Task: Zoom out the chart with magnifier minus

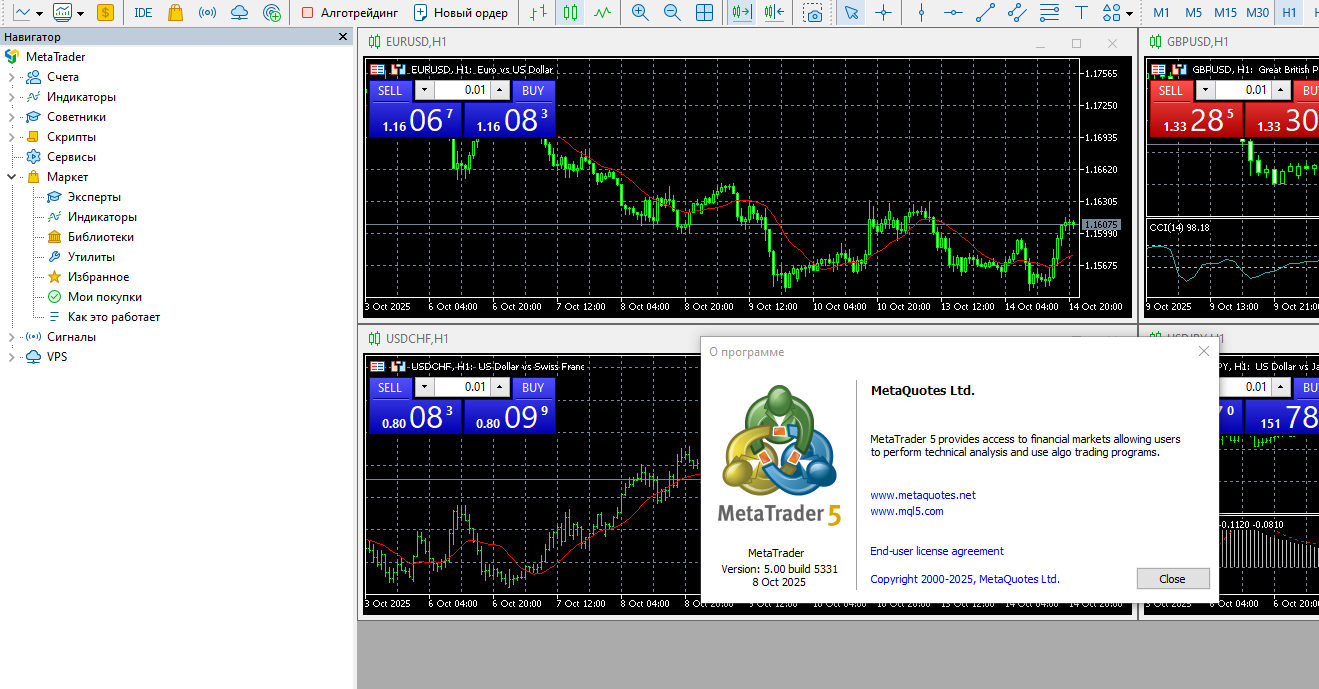Action: (x=672, y=13)
